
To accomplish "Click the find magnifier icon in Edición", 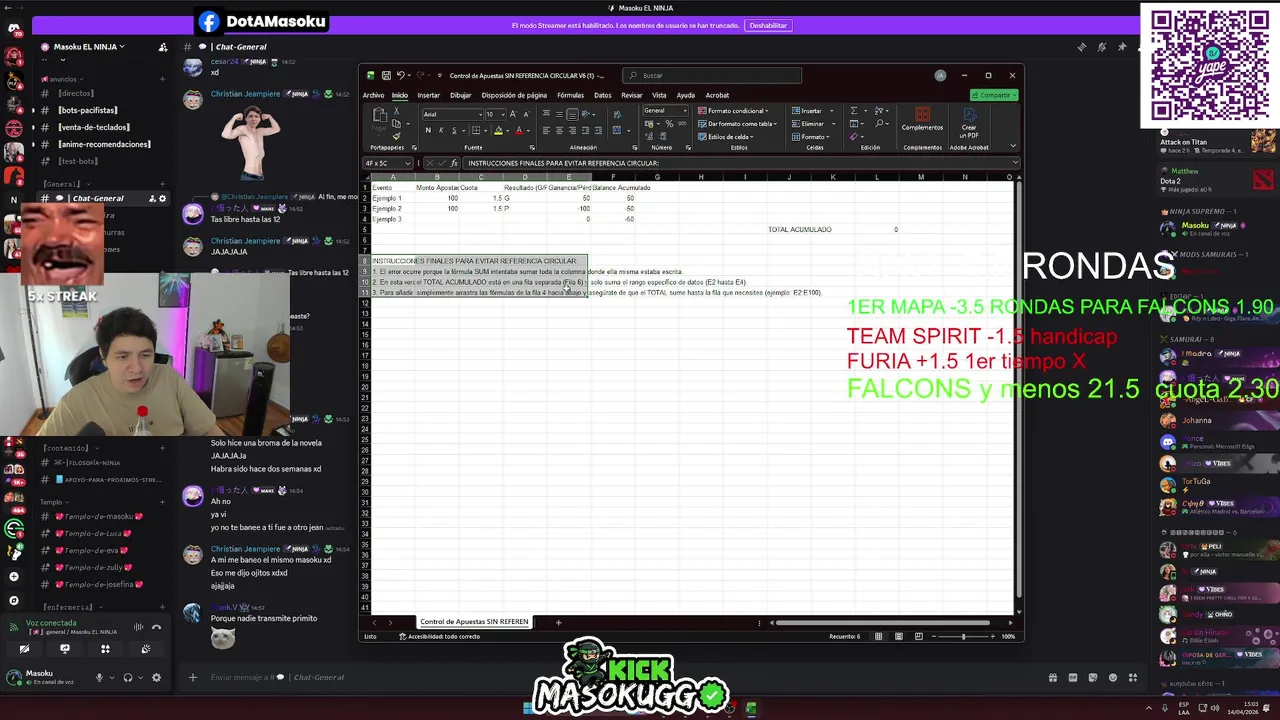I will (880, 124).
